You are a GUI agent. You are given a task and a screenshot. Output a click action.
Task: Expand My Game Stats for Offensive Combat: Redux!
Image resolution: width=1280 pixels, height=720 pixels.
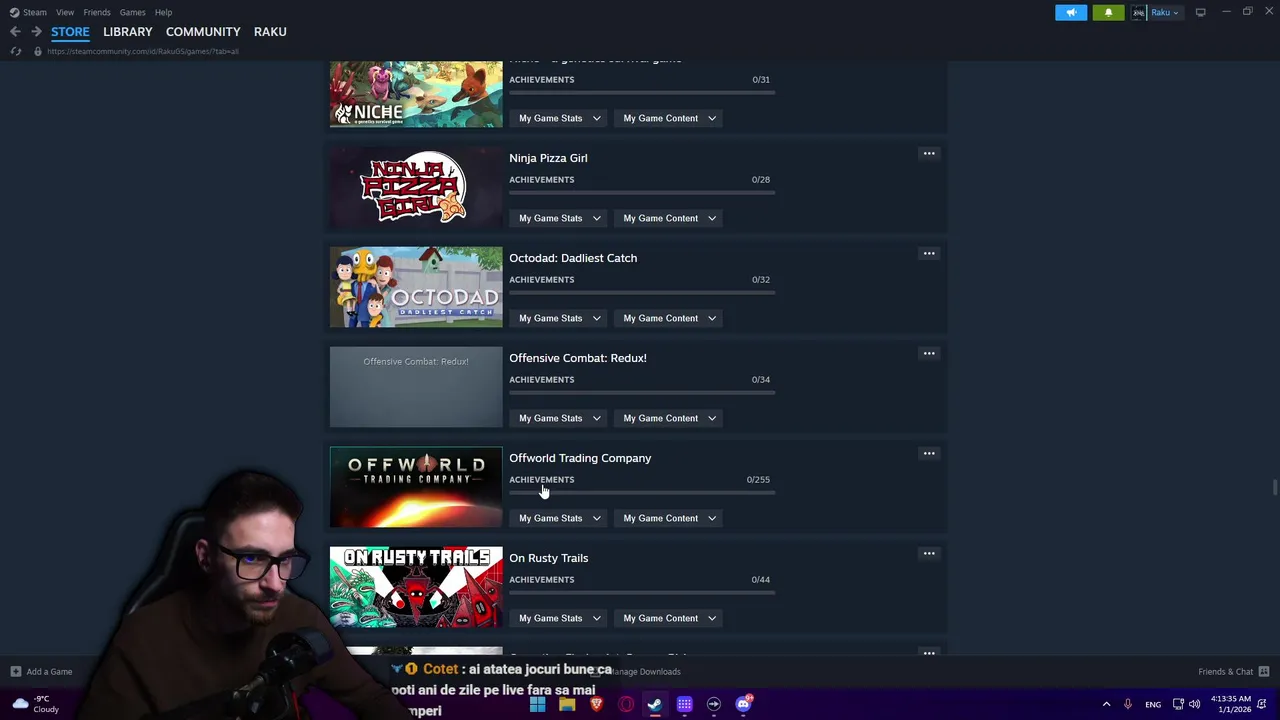point(560,418)
